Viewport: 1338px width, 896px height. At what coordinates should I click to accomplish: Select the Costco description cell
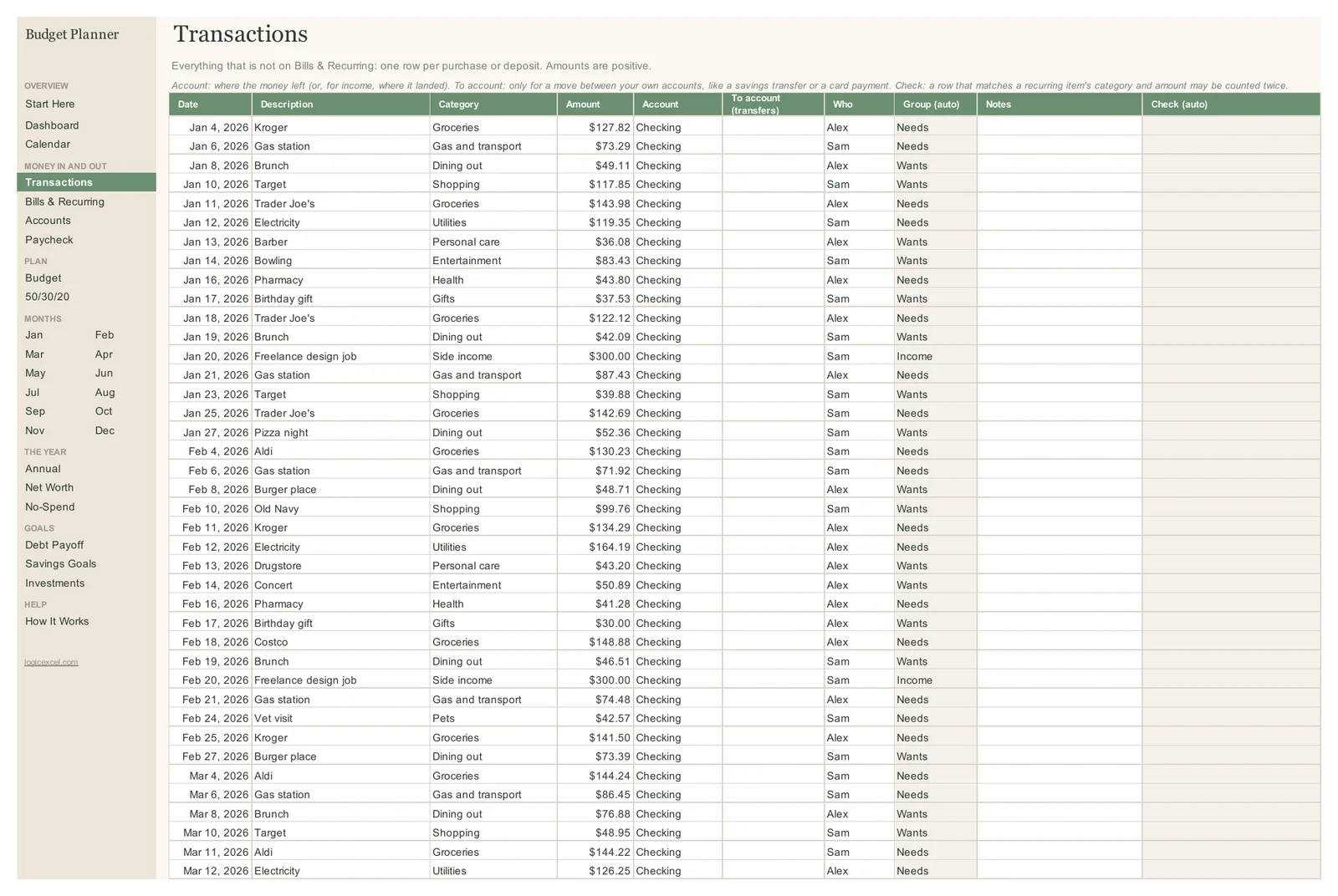340,643
